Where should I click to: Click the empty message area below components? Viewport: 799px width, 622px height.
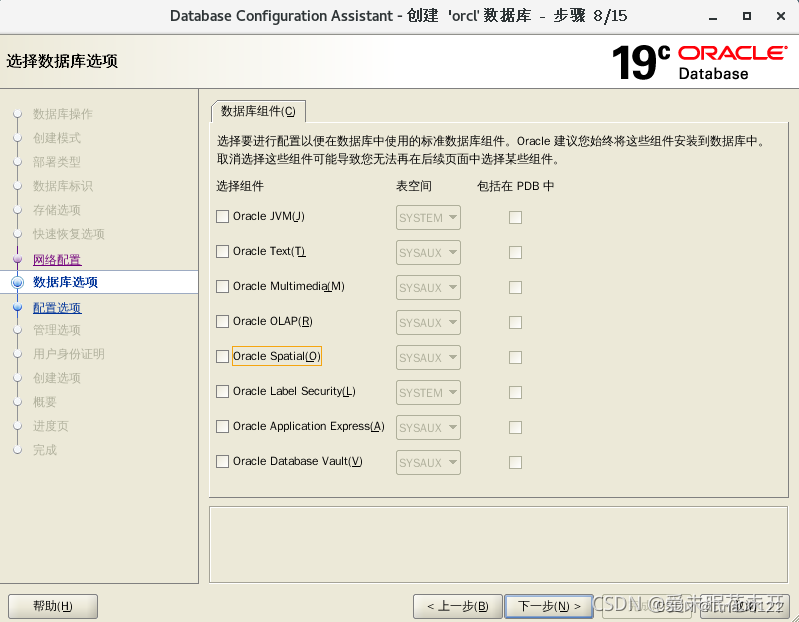pos(498,545)
